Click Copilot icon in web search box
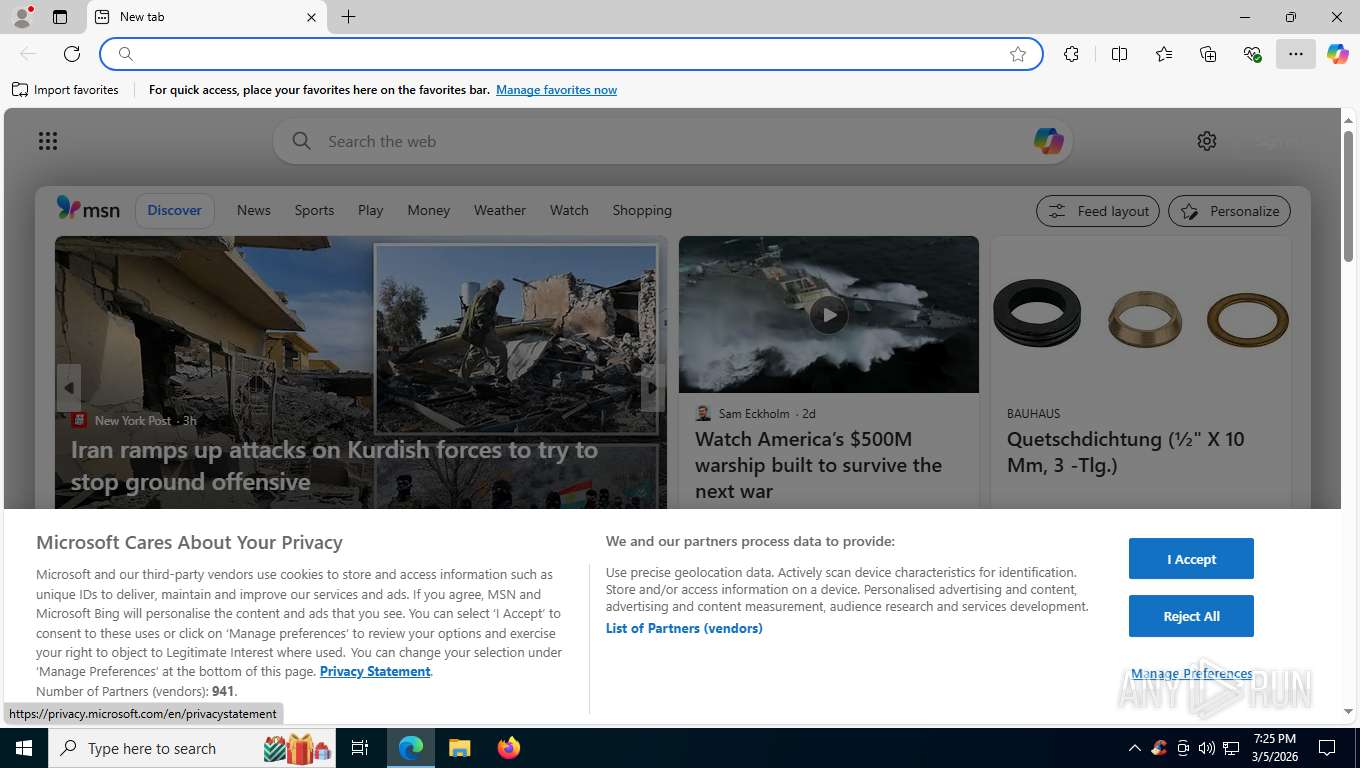Screen dimensions: 1360x768 pos(1048,141)
